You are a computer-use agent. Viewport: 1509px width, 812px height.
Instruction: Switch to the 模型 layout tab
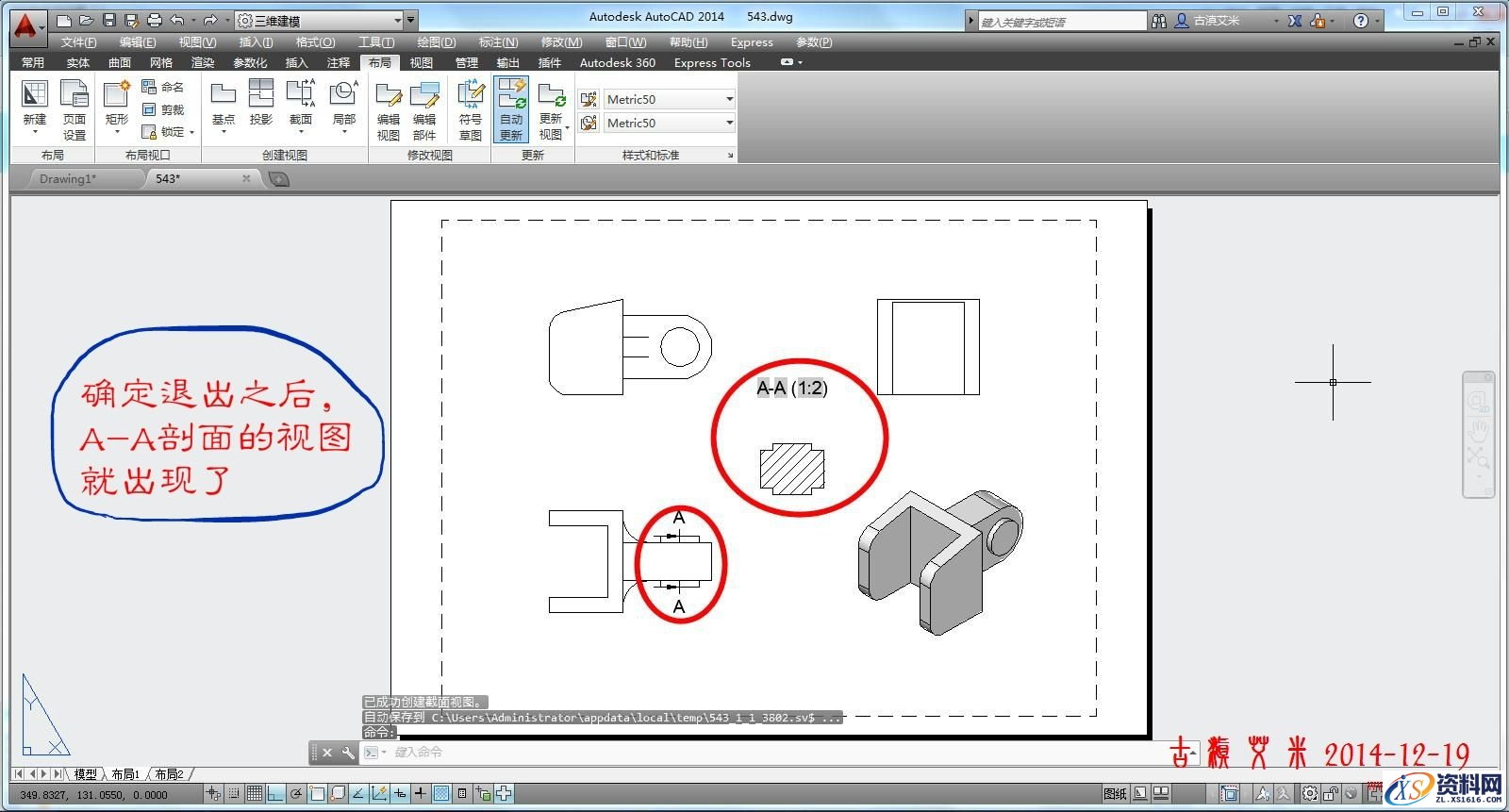[86, 774]
